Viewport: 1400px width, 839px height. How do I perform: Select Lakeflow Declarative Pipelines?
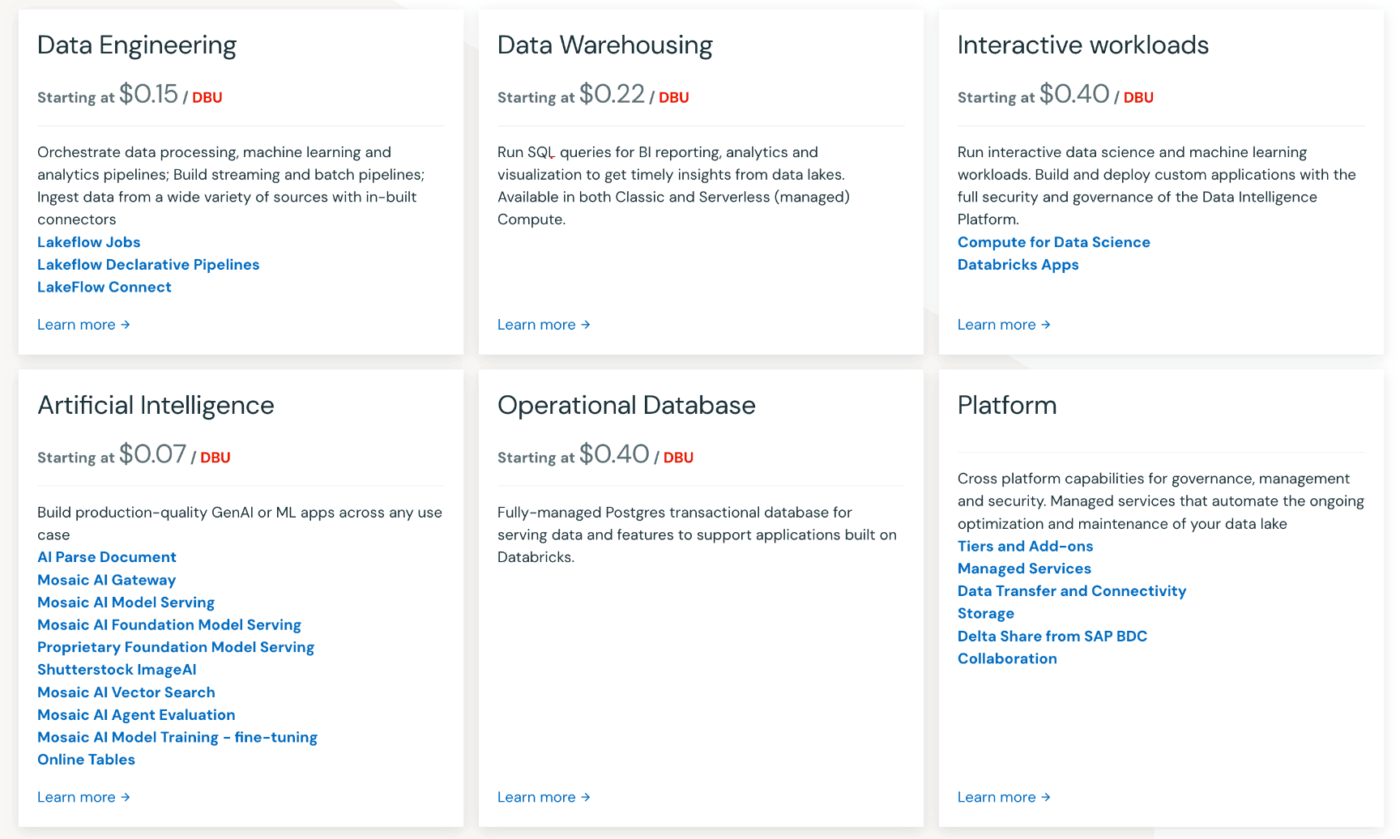point(148,264)
